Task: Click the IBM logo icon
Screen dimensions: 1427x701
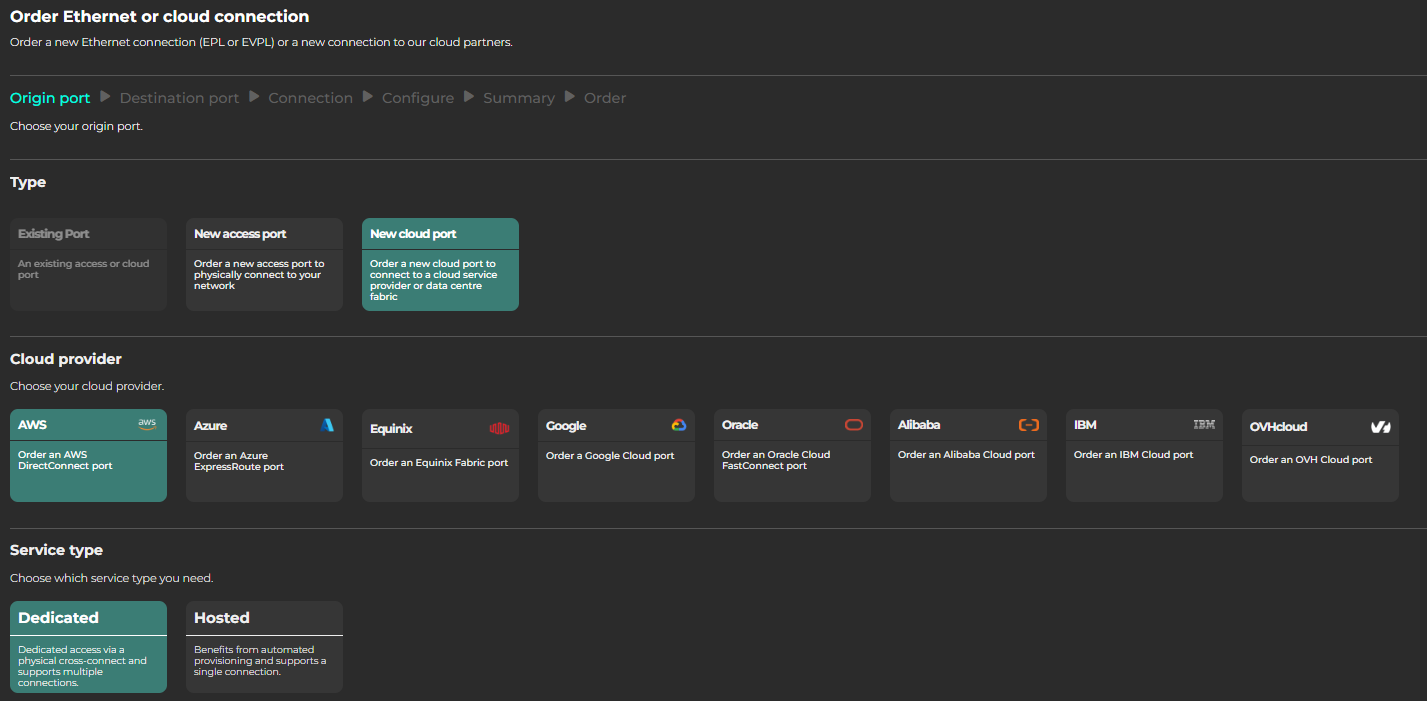Action: [1204, 425]
